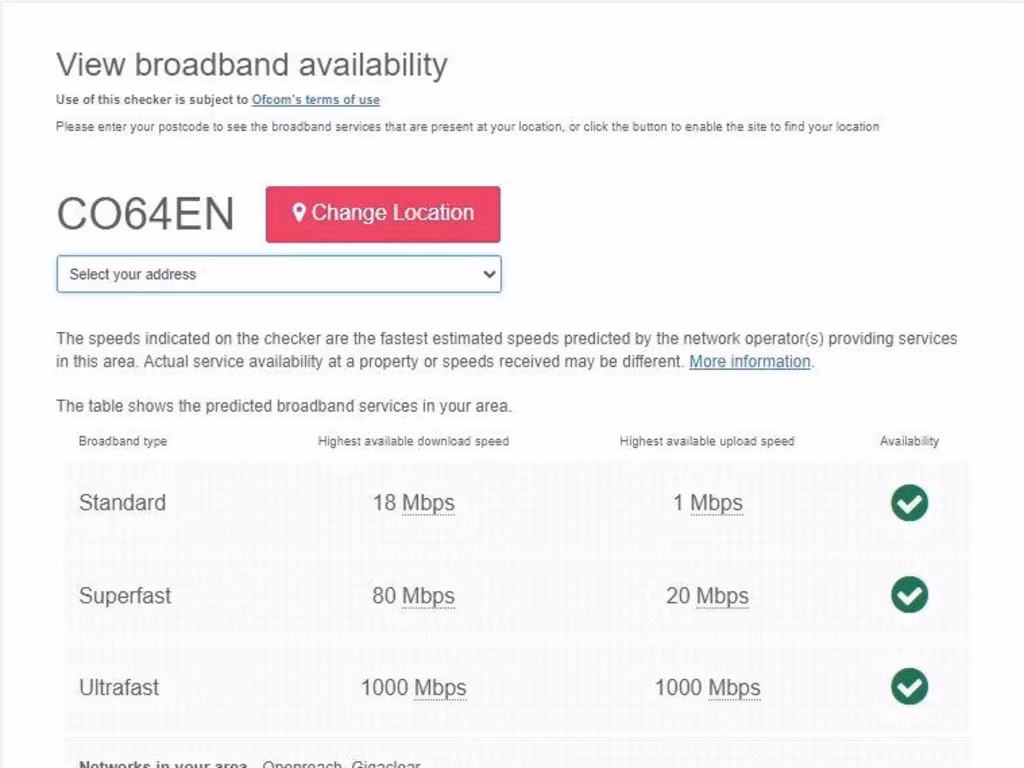This screenshot has height=768, width=1024.
Task: Click the chevron arrow of the address selector
Action: (x=489, y=274)
